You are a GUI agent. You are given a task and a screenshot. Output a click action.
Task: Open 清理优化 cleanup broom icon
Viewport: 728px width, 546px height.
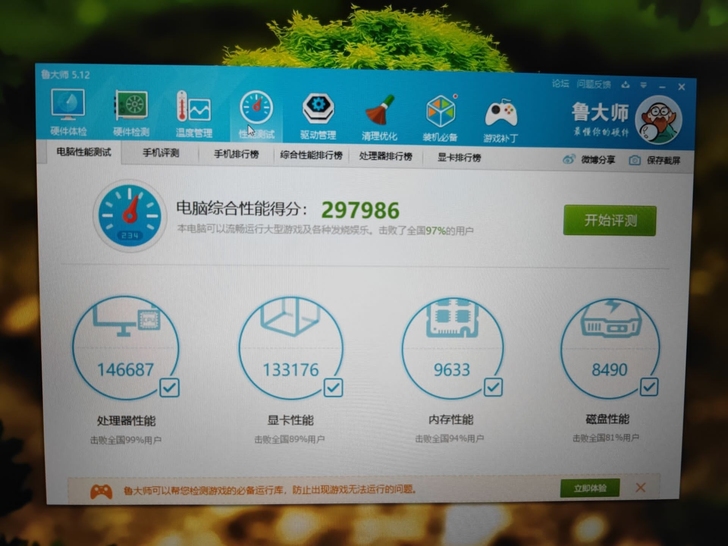(x=379, y=117)
